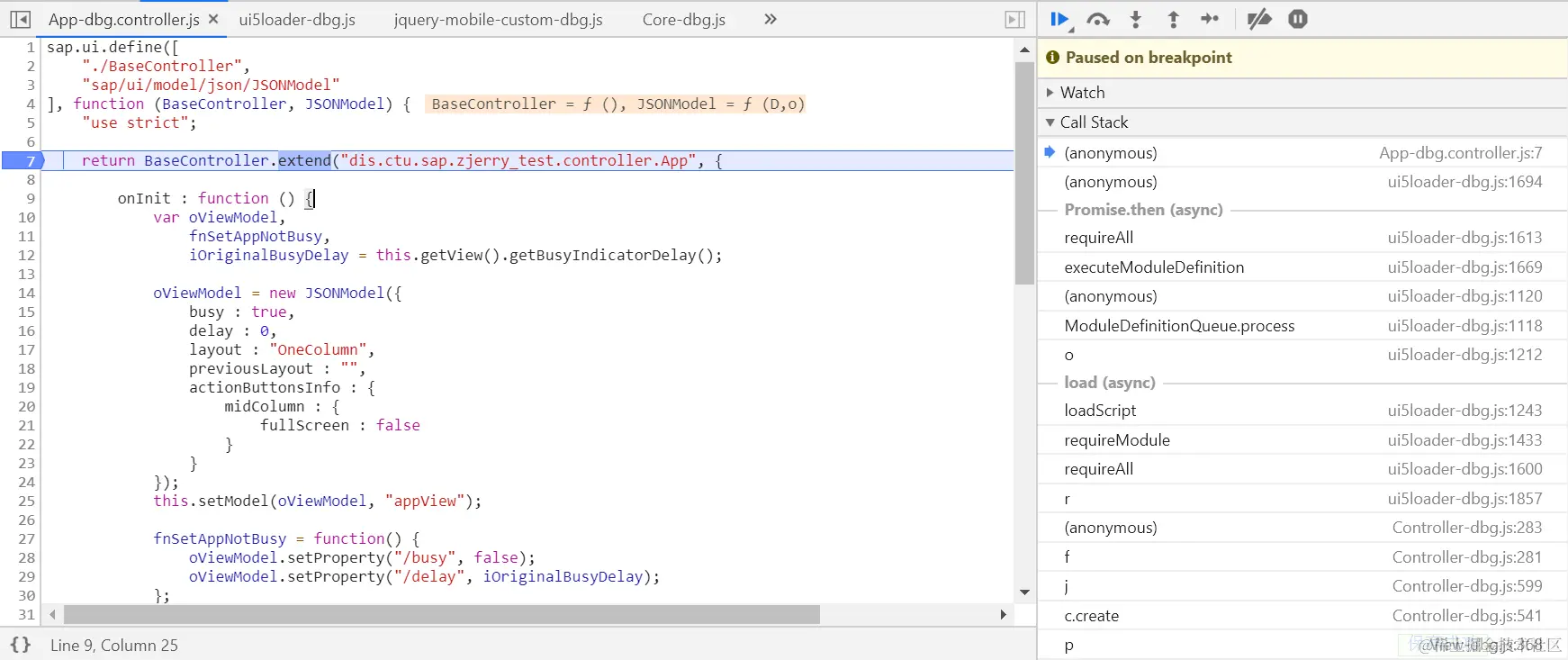The image size is (1568, 660).
Task: Select the loadScript stack frame
Action: coord(1302,411)
